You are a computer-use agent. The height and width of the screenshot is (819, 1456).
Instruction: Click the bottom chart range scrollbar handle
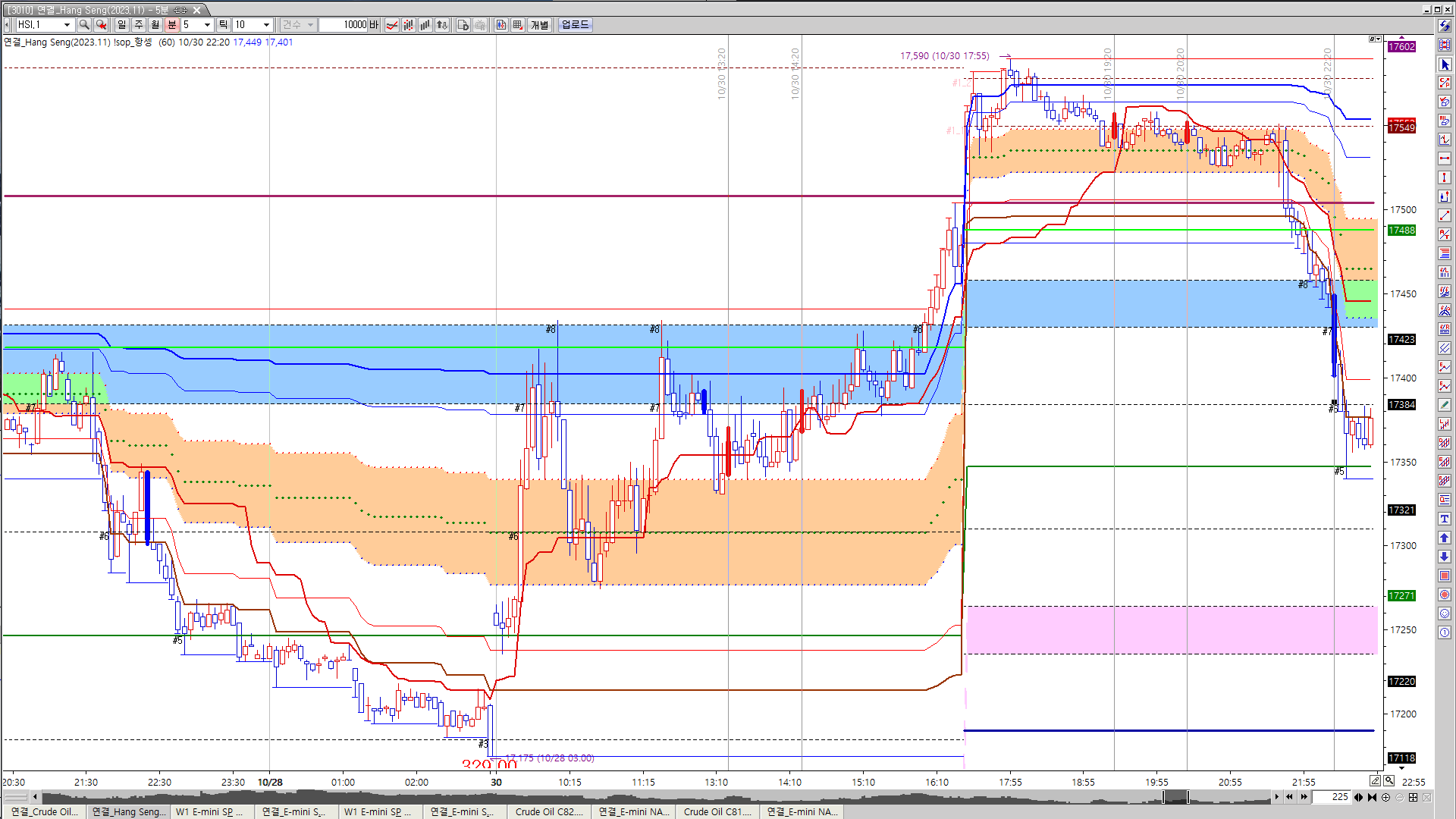[x=1175, y=797]
